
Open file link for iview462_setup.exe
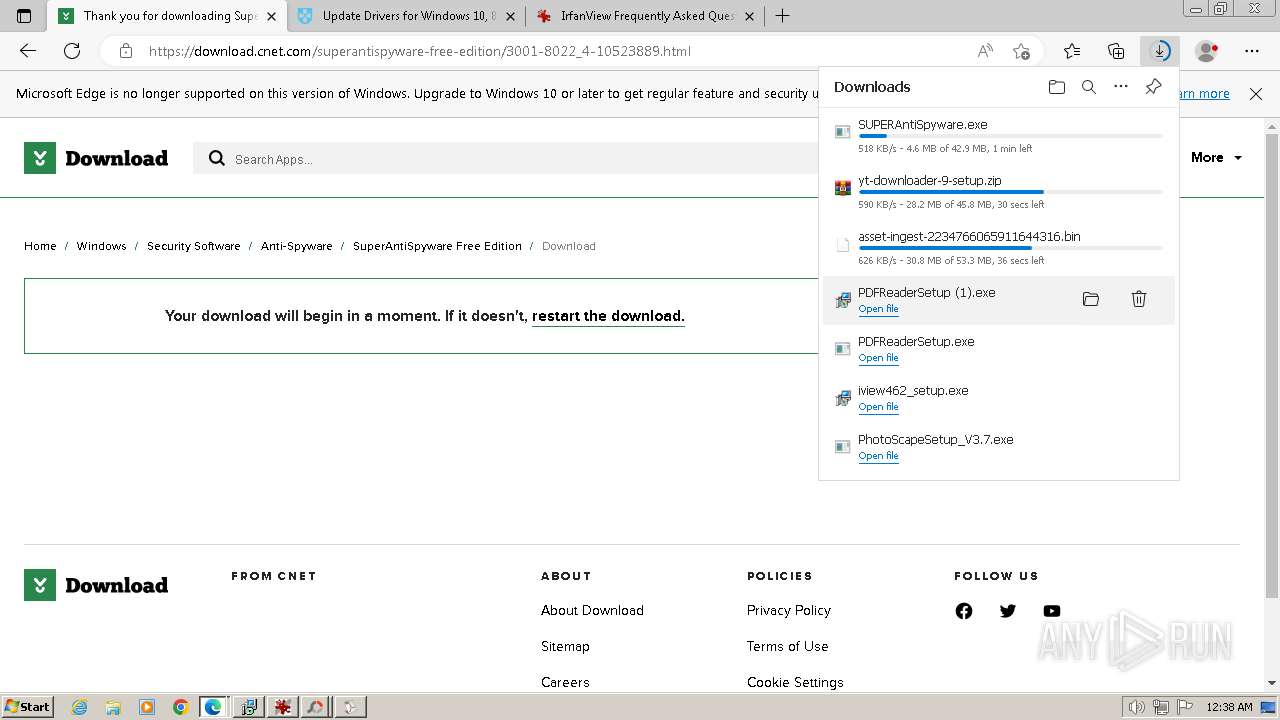[x=878, y=407]
